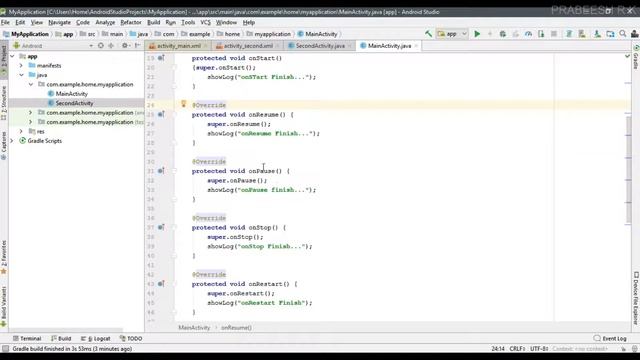Click the Search Everywhere magnifier icon
This screenshot has width=640, height=360.
623,34
